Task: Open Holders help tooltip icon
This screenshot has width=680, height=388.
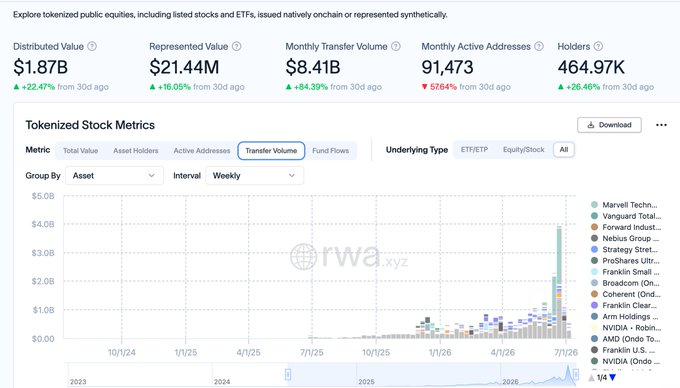Action: pyautogui.click(x=598, y=46)
